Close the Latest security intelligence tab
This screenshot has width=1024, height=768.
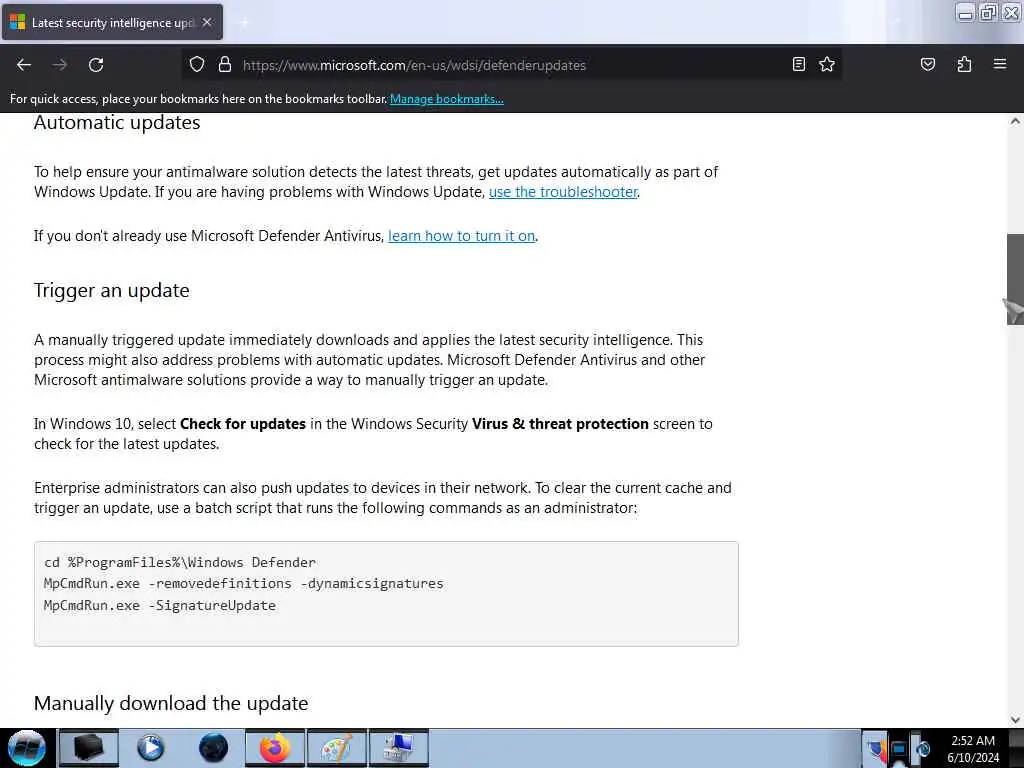[207, 22]
